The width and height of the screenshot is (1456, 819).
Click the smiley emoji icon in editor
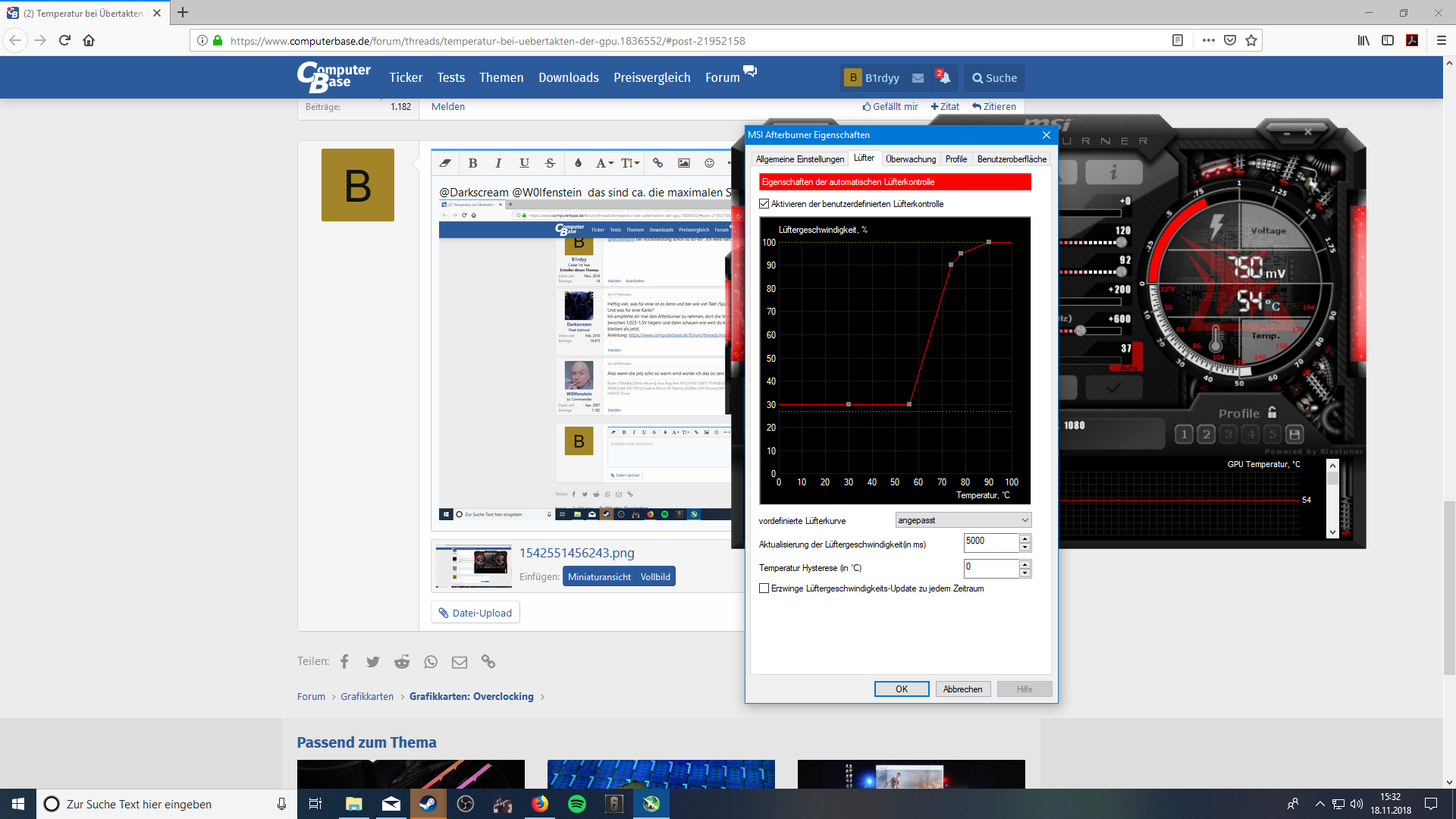(709, 163)
